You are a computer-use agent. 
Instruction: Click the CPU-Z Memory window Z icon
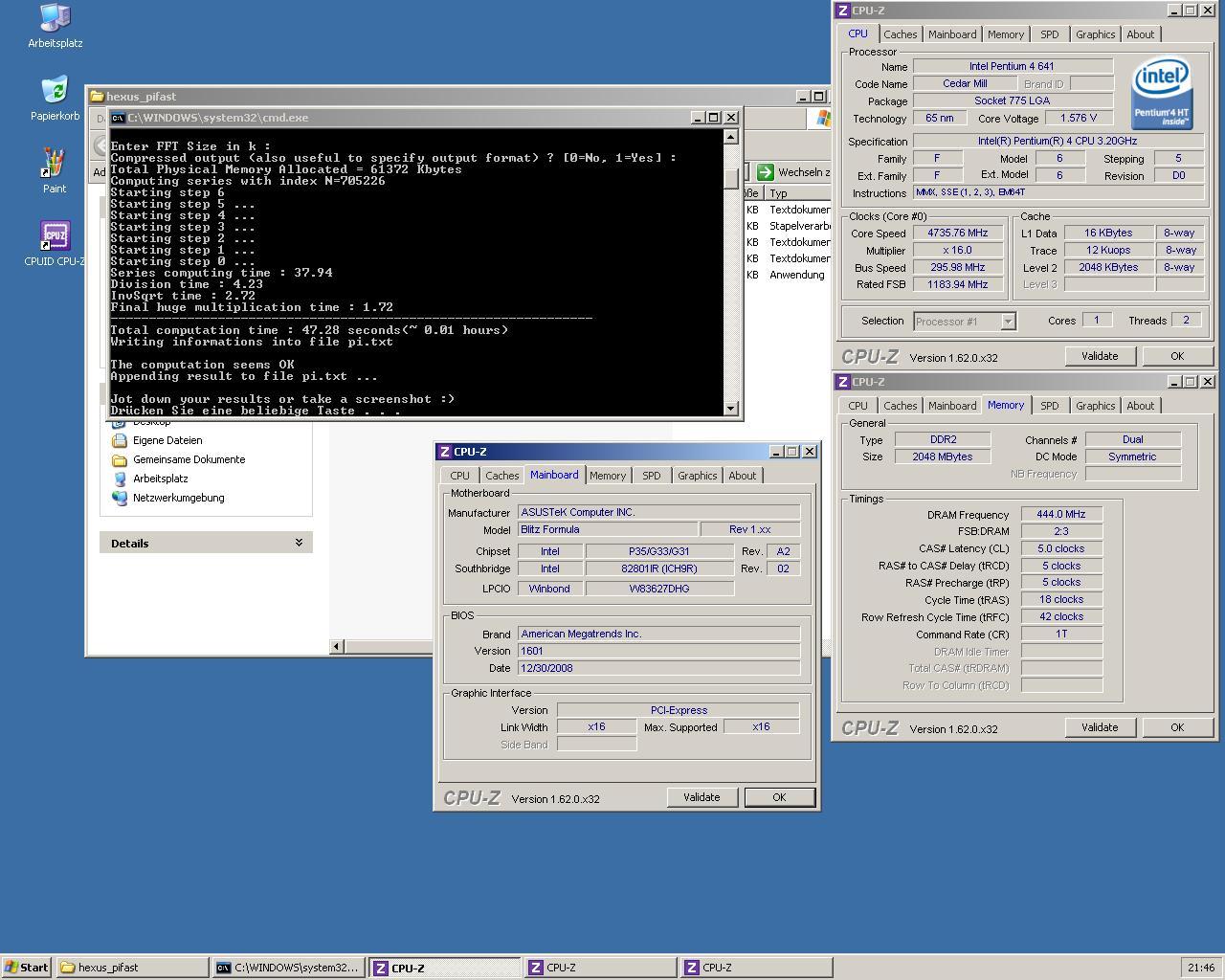[x=843, y=382]
